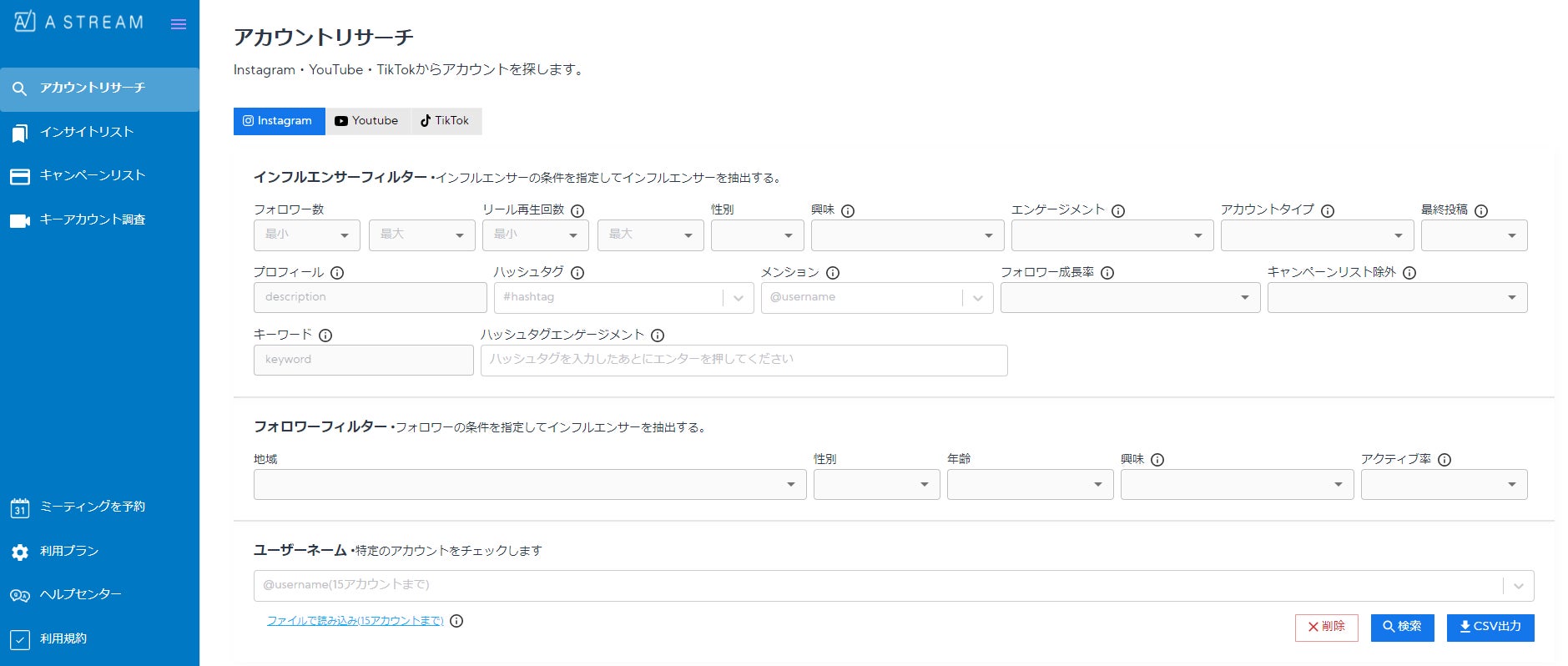Expand the 地域 follower filter dropdown
The height and width of the screenshot is (666, 1568).
click(529, 485)
